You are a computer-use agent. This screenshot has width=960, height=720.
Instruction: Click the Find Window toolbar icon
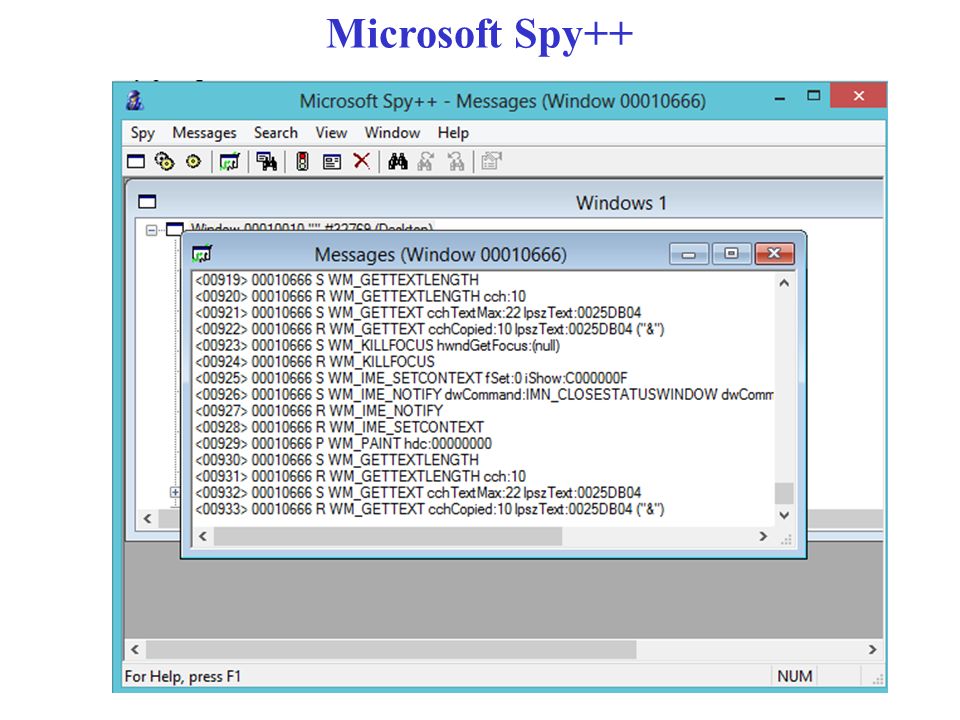coord(266,162)
